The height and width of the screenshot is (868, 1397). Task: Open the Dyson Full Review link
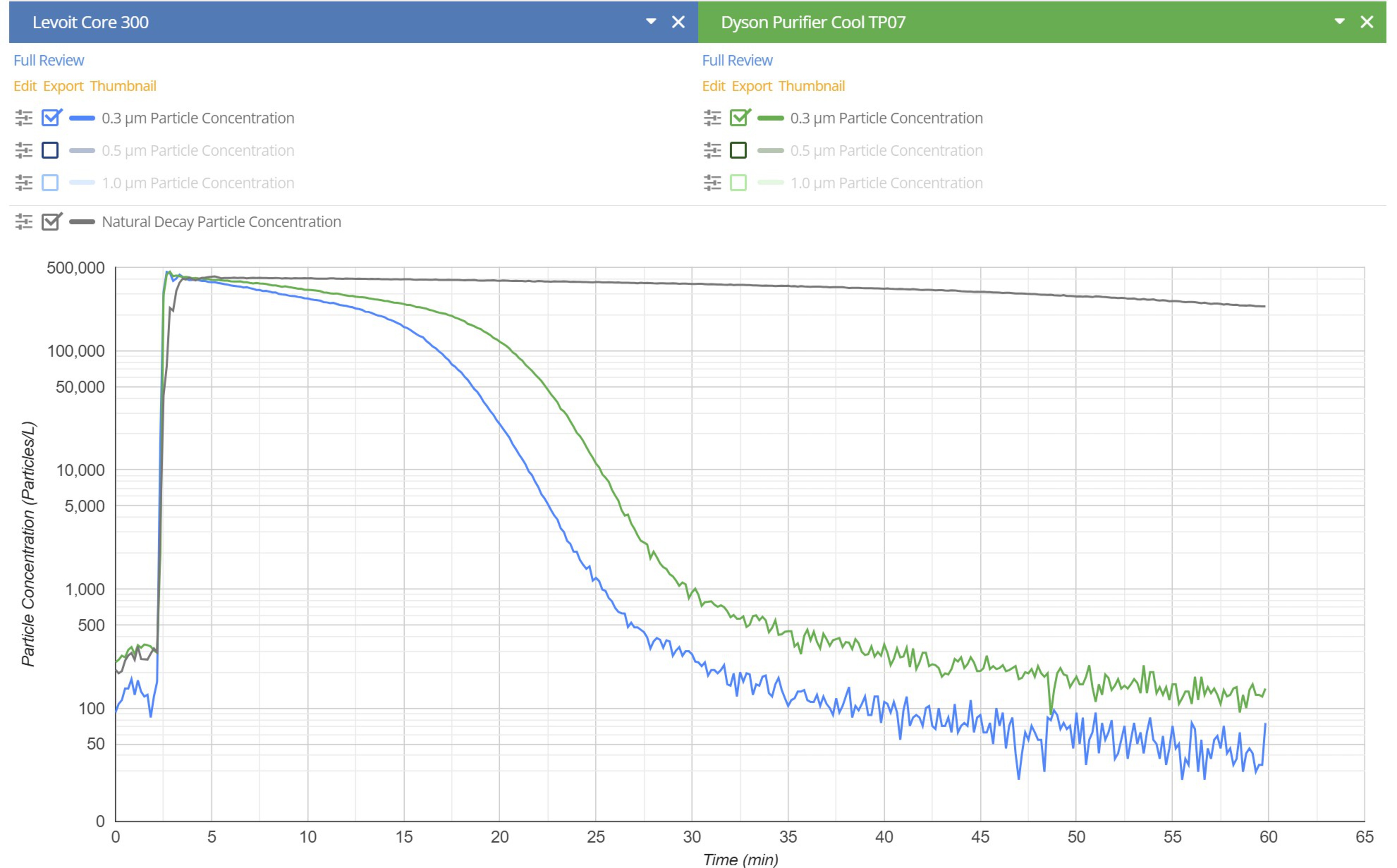(x=737, y=60)
